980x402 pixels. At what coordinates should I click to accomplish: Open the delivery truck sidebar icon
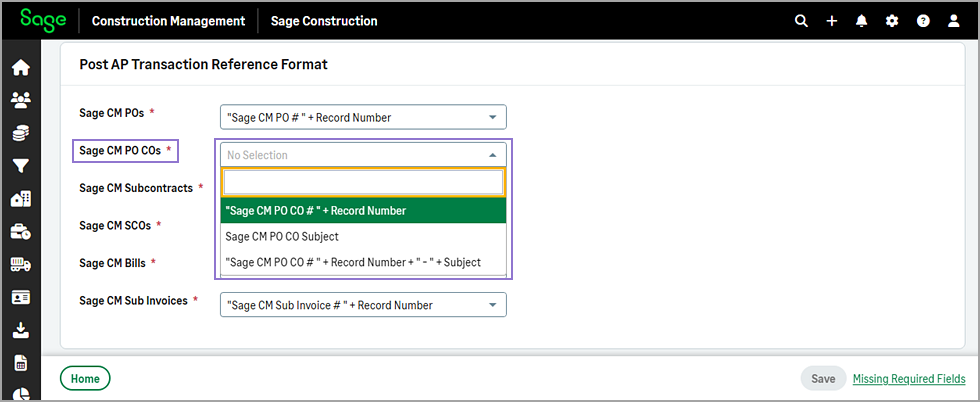[21, 264]
